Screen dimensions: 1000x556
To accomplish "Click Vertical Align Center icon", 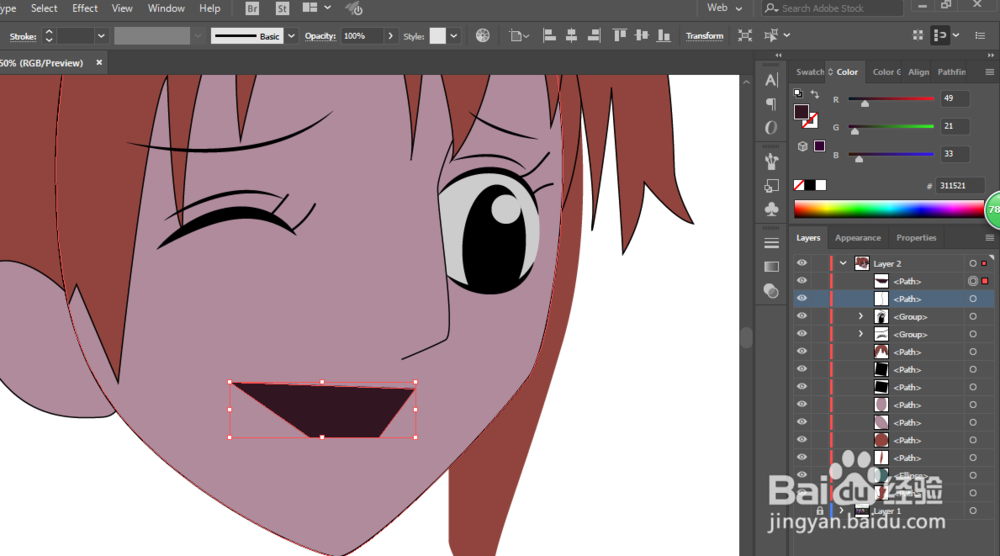I will (642, 36).
